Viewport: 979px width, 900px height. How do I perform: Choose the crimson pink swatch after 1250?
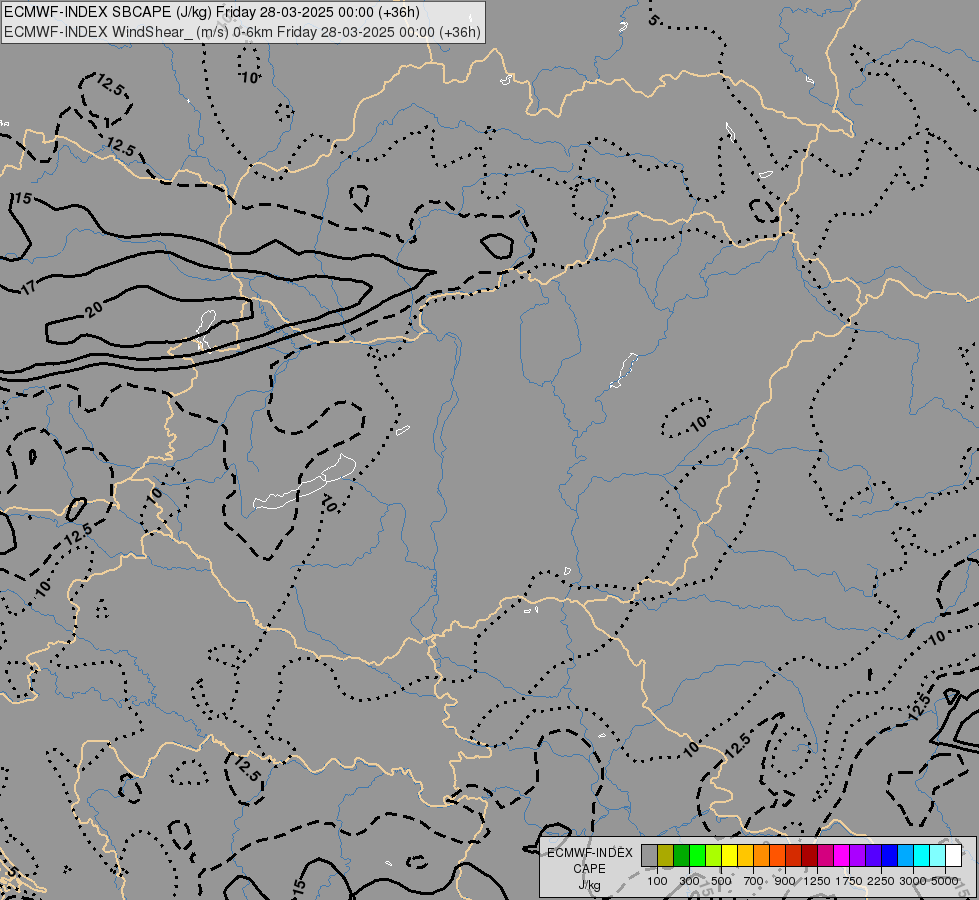[x=825, y=856]
